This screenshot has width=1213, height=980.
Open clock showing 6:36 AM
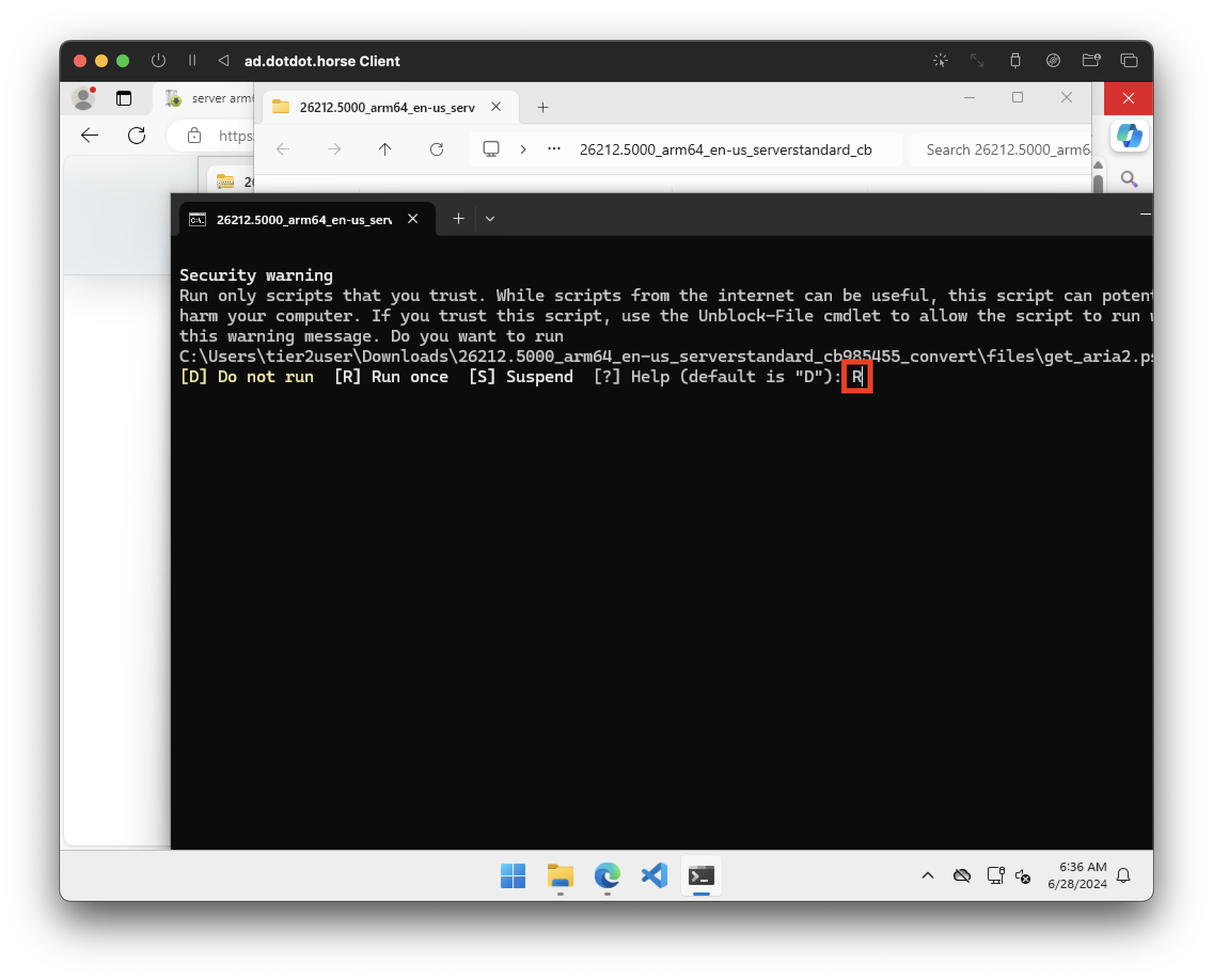click(1077, 875)
